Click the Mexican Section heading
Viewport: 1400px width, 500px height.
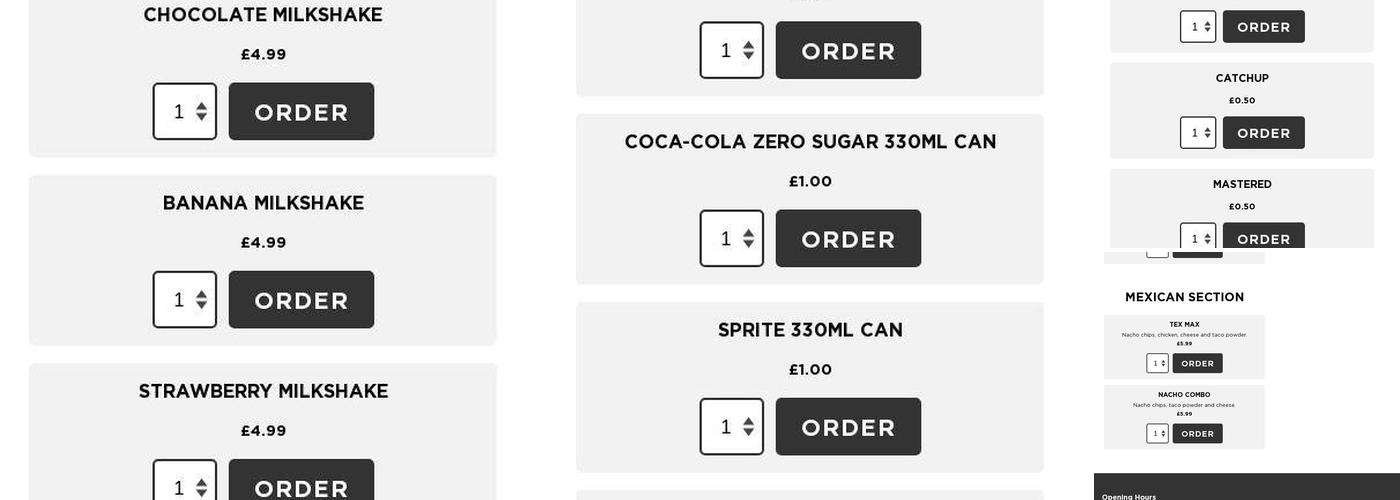click(x=1184, y=297)
